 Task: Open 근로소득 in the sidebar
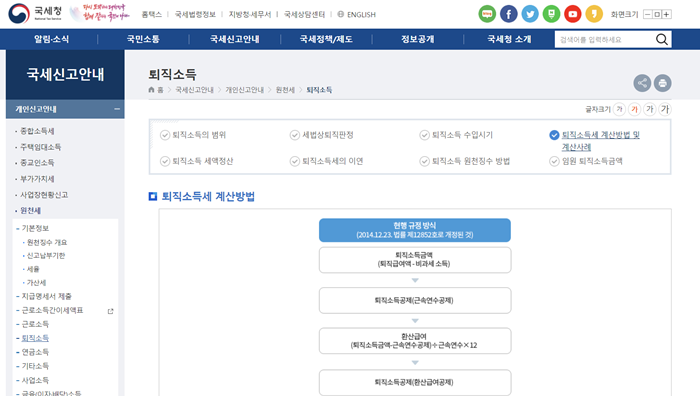(35, 324)
